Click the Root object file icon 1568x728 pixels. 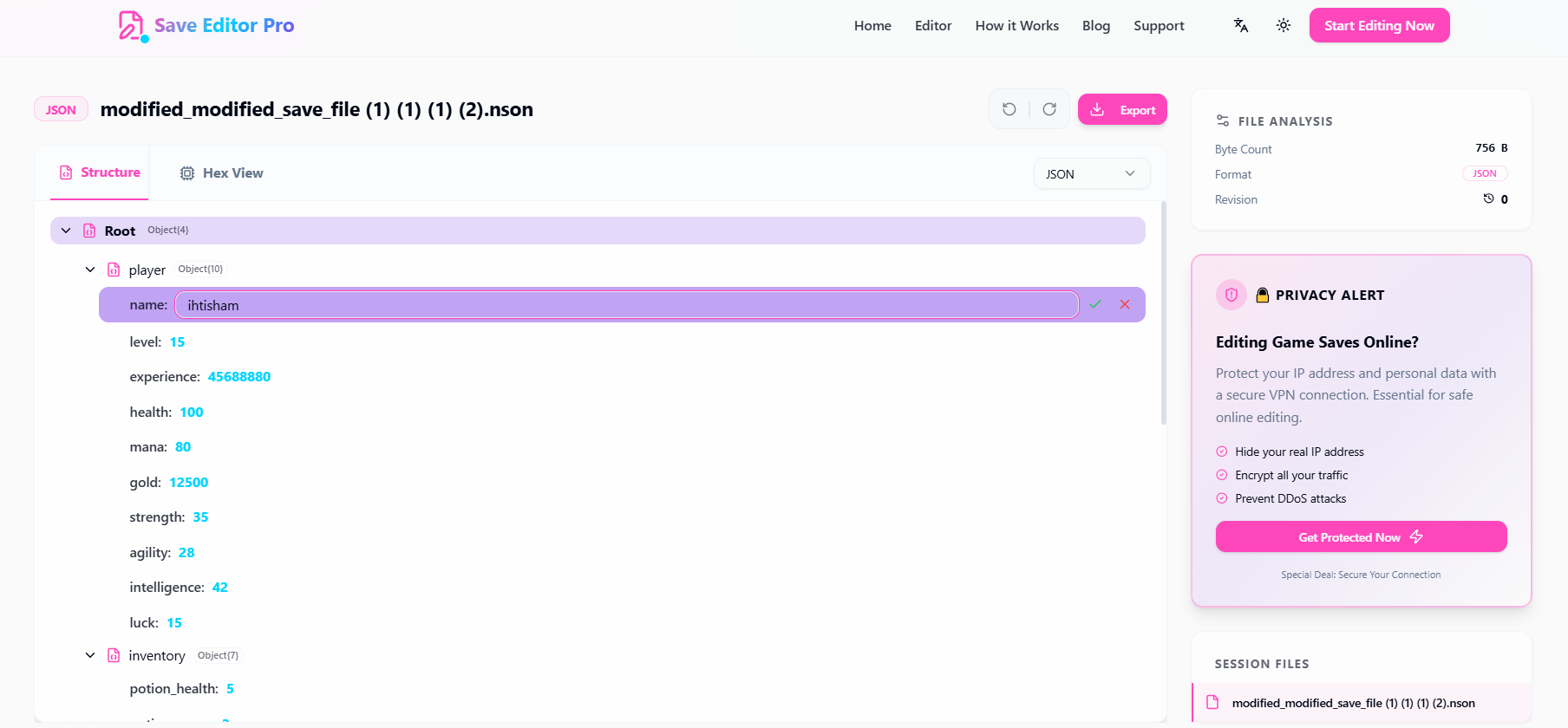[89, 231]
